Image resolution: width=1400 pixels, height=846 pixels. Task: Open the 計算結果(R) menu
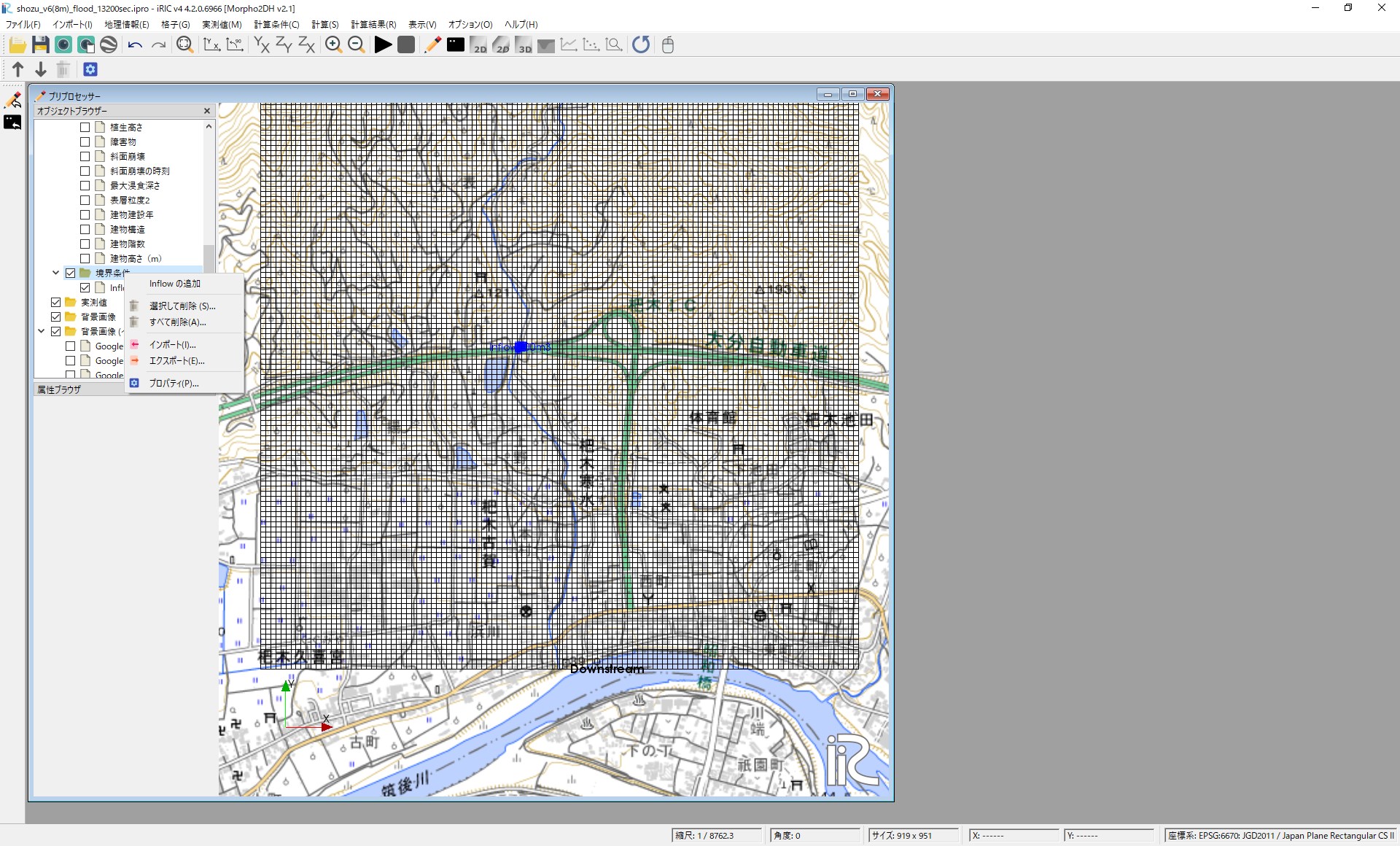tap(373, 24)
